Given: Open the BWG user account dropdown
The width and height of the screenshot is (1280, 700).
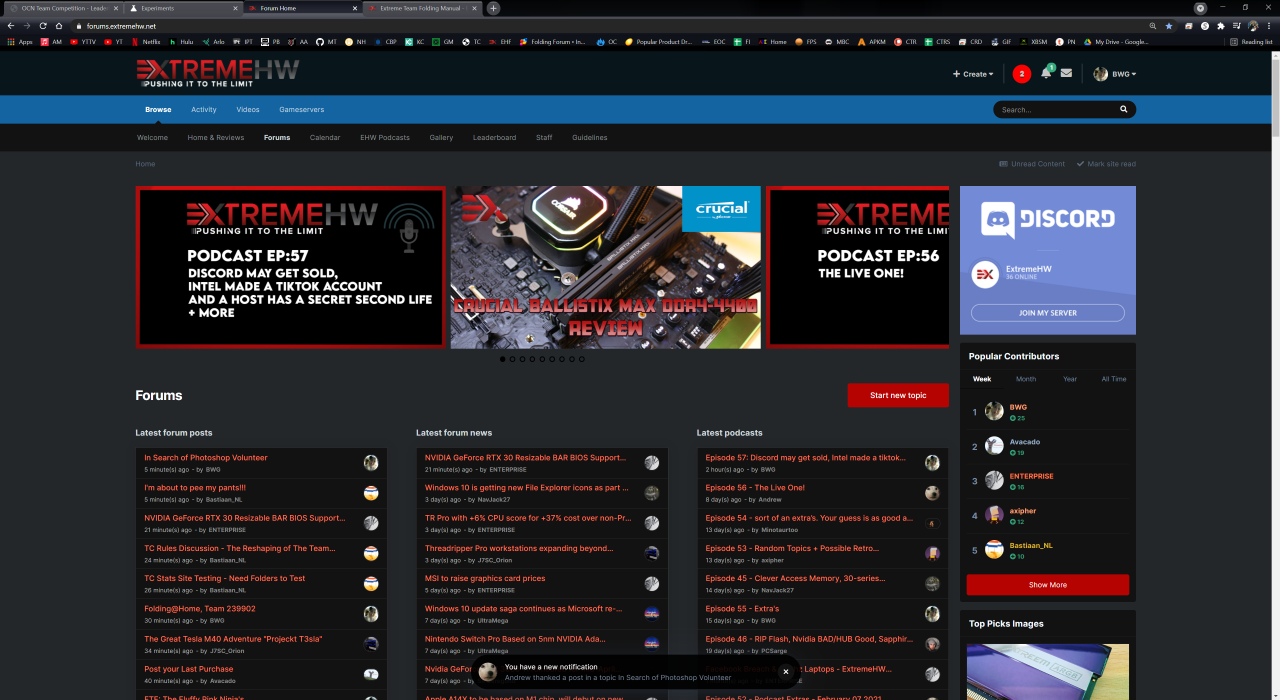Looking at the screenshot, I should click(x=1114, y=74).
